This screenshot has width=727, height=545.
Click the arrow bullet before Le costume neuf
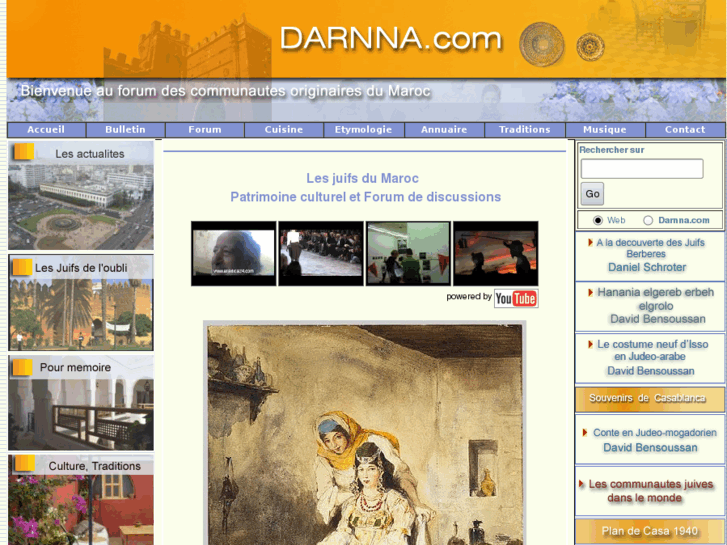click(x=590, y=344)
